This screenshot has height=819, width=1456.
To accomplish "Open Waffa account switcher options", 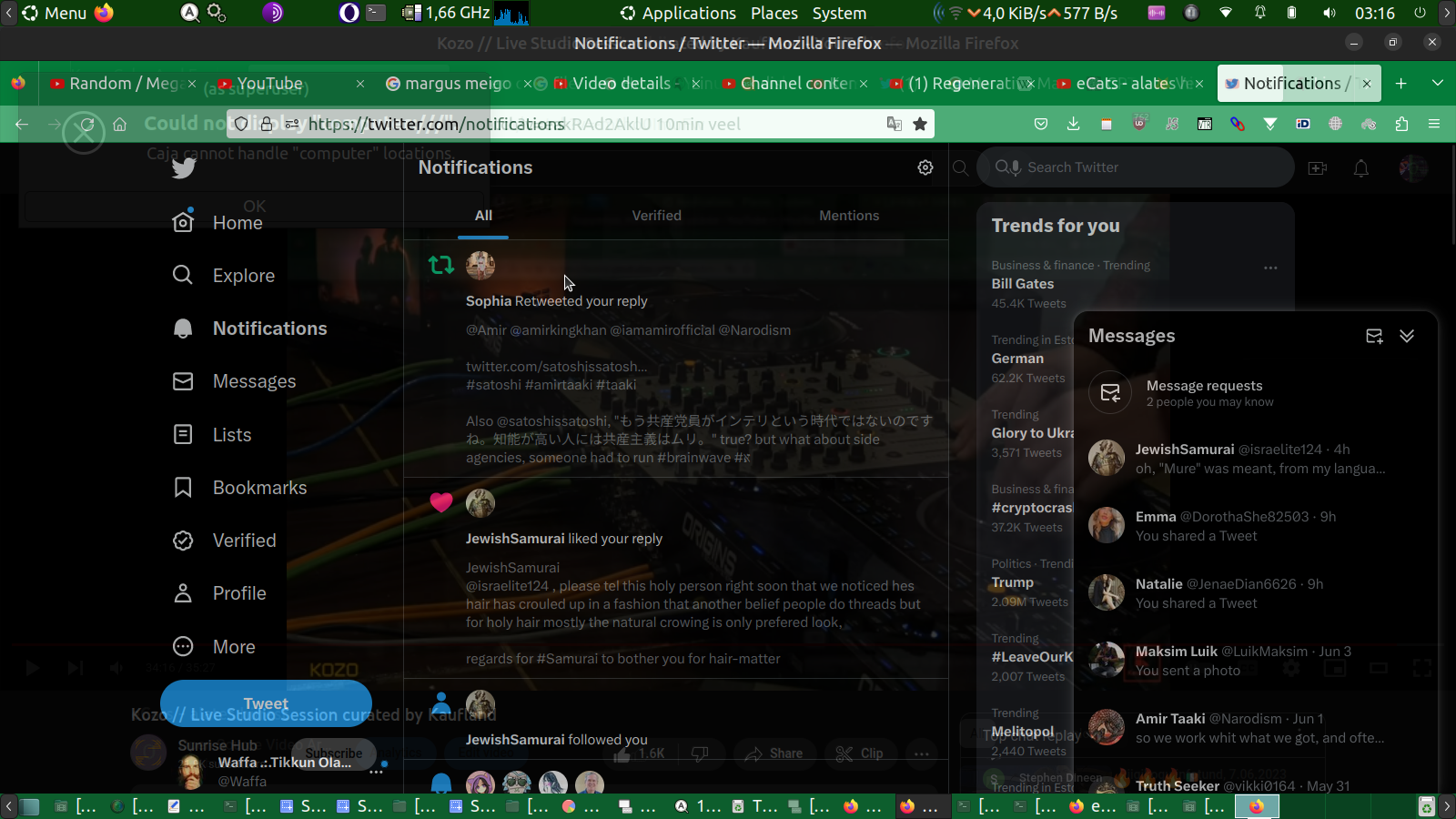I will tap(377, 772).
